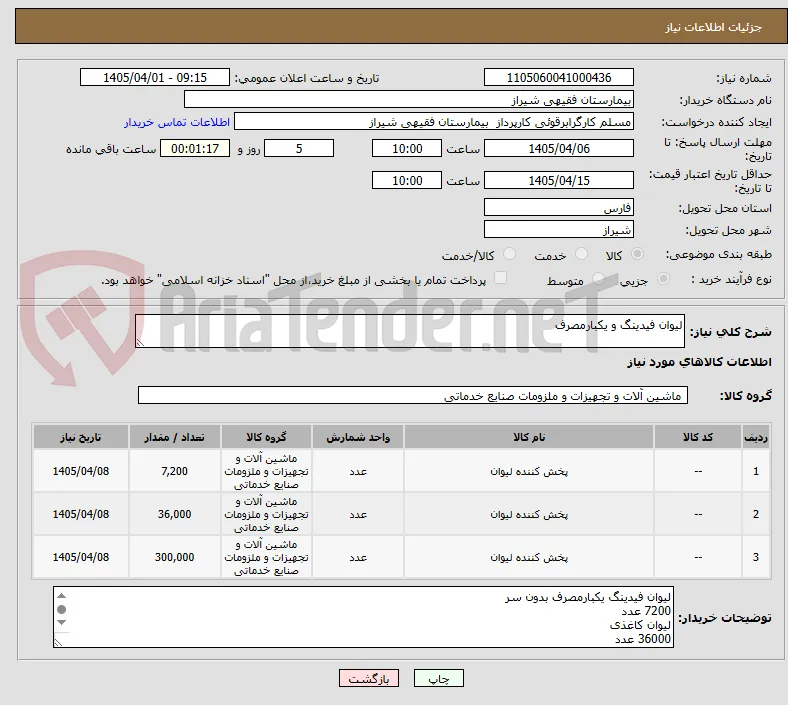Select the متوسط purchase type radio
The height and width of the screenshot is (705, 788).
pos(598,278)
